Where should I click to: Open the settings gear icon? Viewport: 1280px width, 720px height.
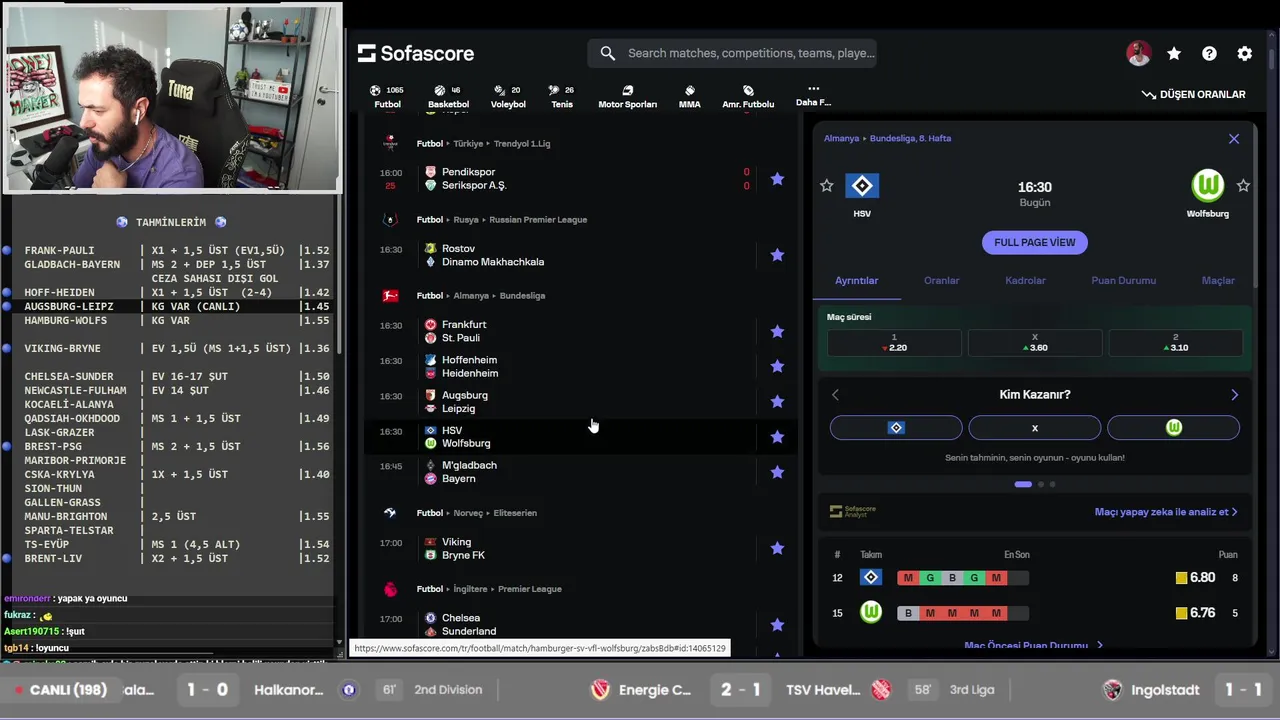1244,54
